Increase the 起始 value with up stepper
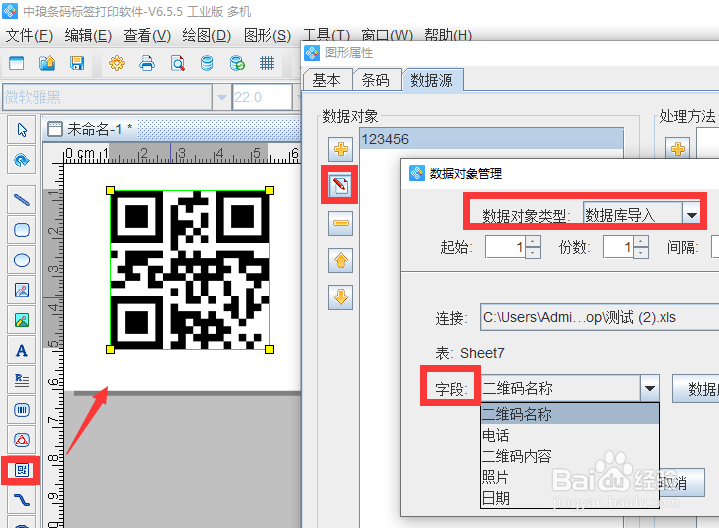This screenshot has height=528, width=719. [x=532, y=241]
